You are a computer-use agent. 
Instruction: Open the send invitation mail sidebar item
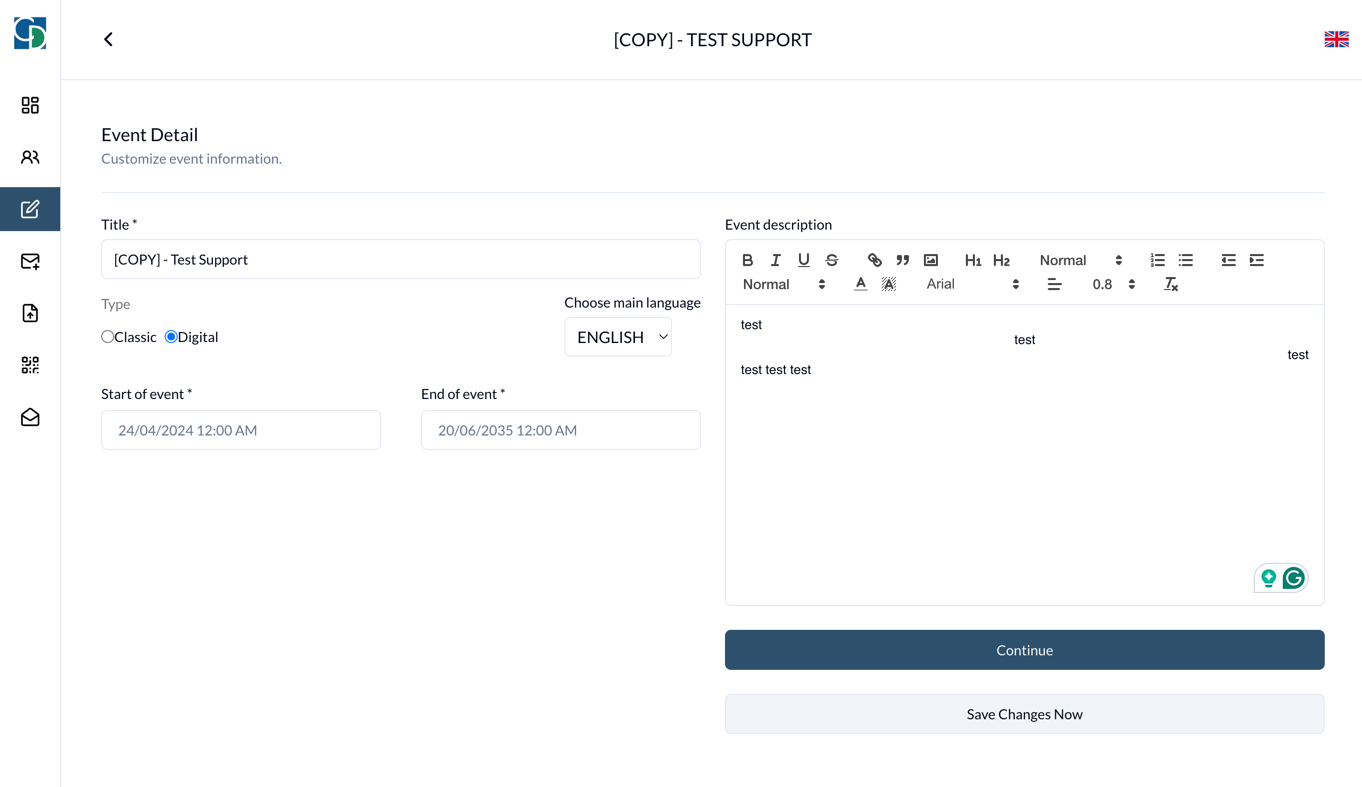tap(30, 261)
